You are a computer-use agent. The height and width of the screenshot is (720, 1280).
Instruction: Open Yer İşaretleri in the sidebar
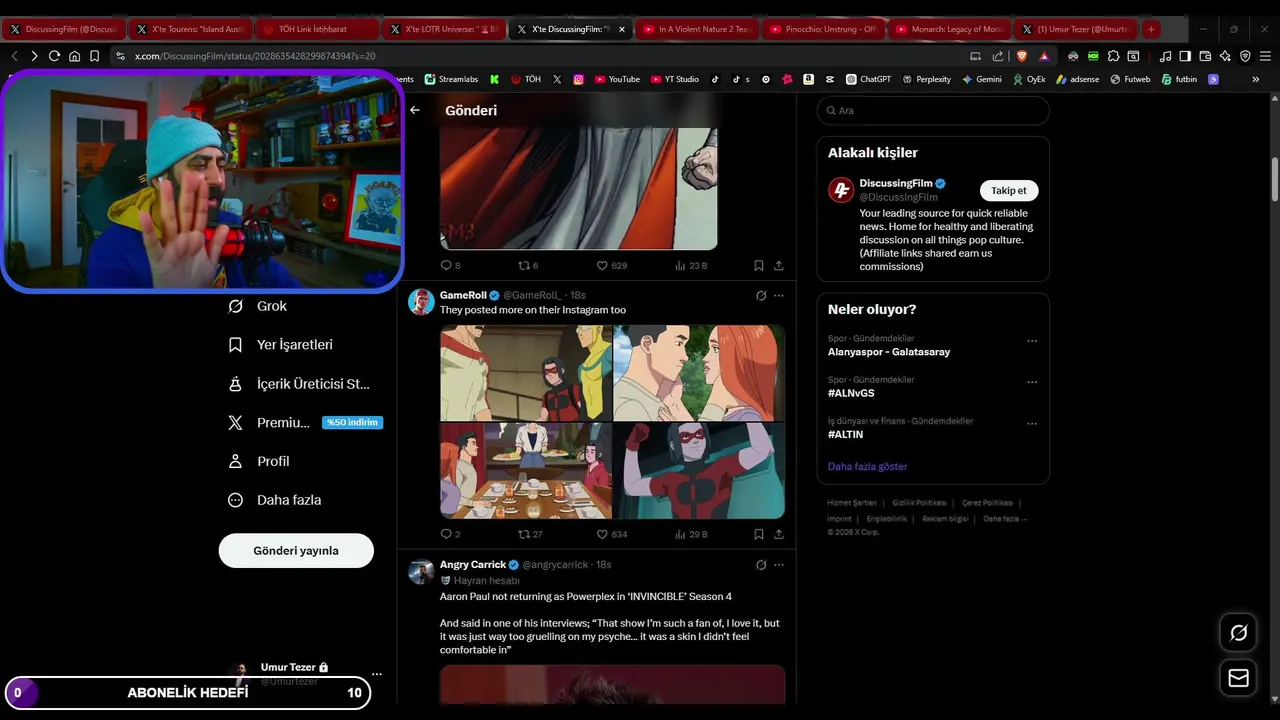coord(281,345)
